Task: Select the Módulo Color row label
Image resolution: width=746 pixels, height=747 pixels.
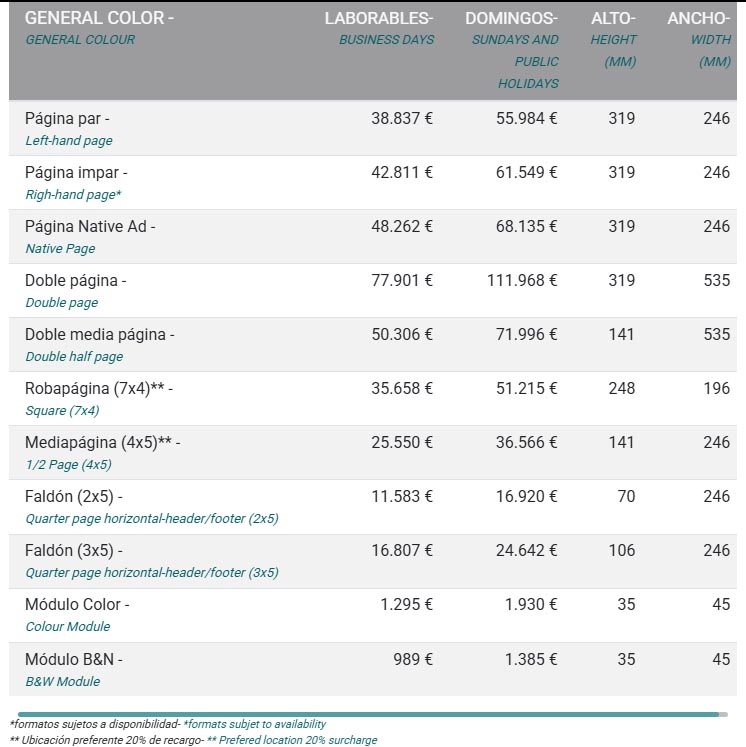Action: 77,604
